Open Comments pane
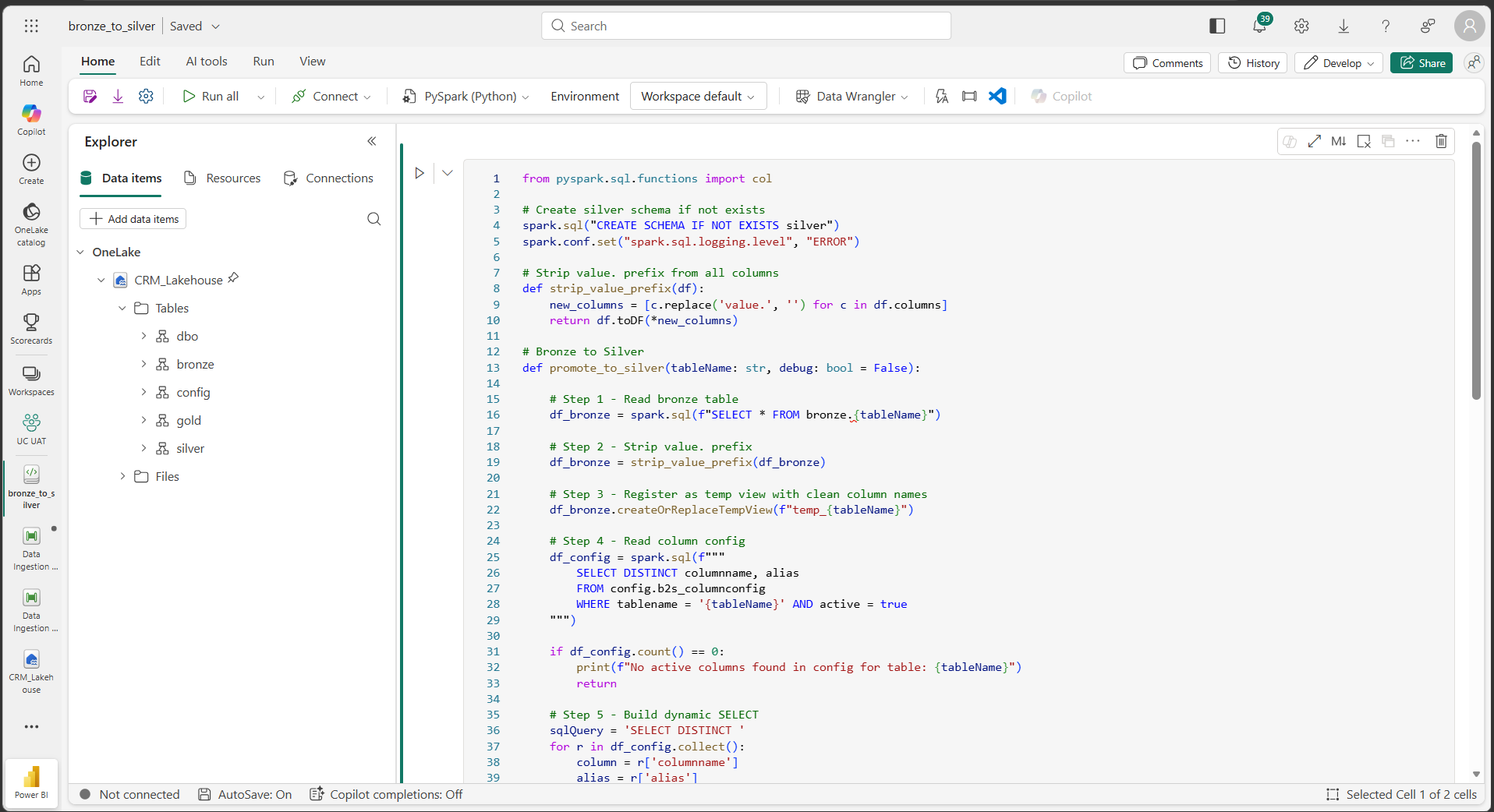The width and height of the screenshot is (1494, 812). point(1167,63)
